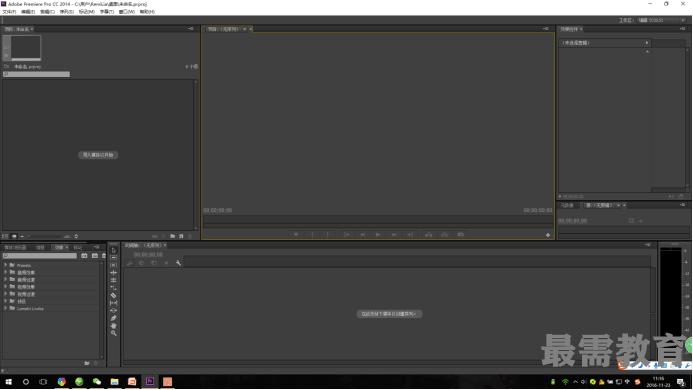Image resolution: width=693 pixels, height=390 pixels.
Task: Switch project panel to list view
Action: tap(5, 237)
